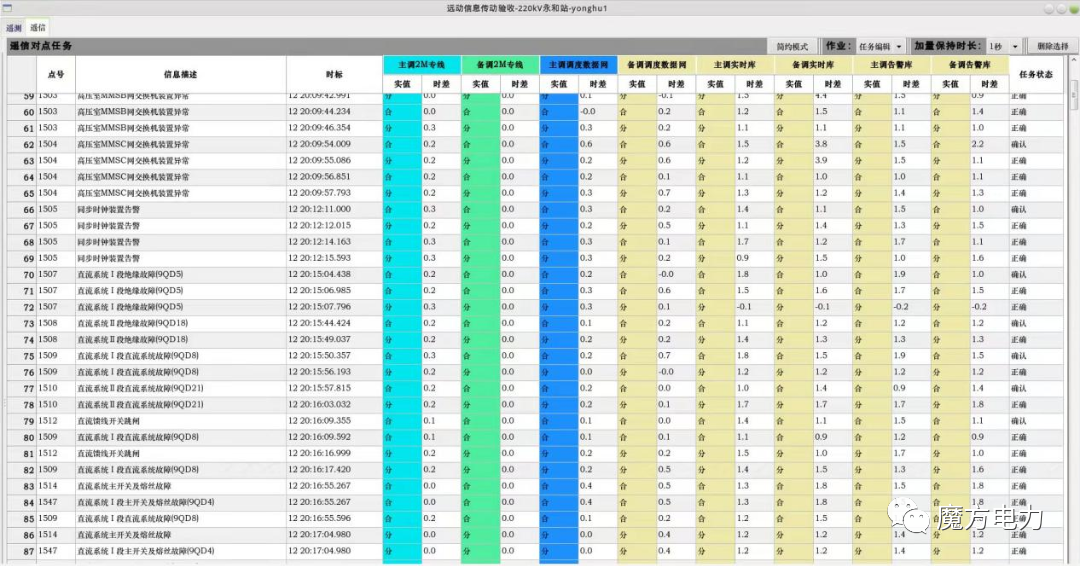1080x566 pixels.
Task: Click timestamp 12 20:15:44.424
Action: (x=319, y=323)
